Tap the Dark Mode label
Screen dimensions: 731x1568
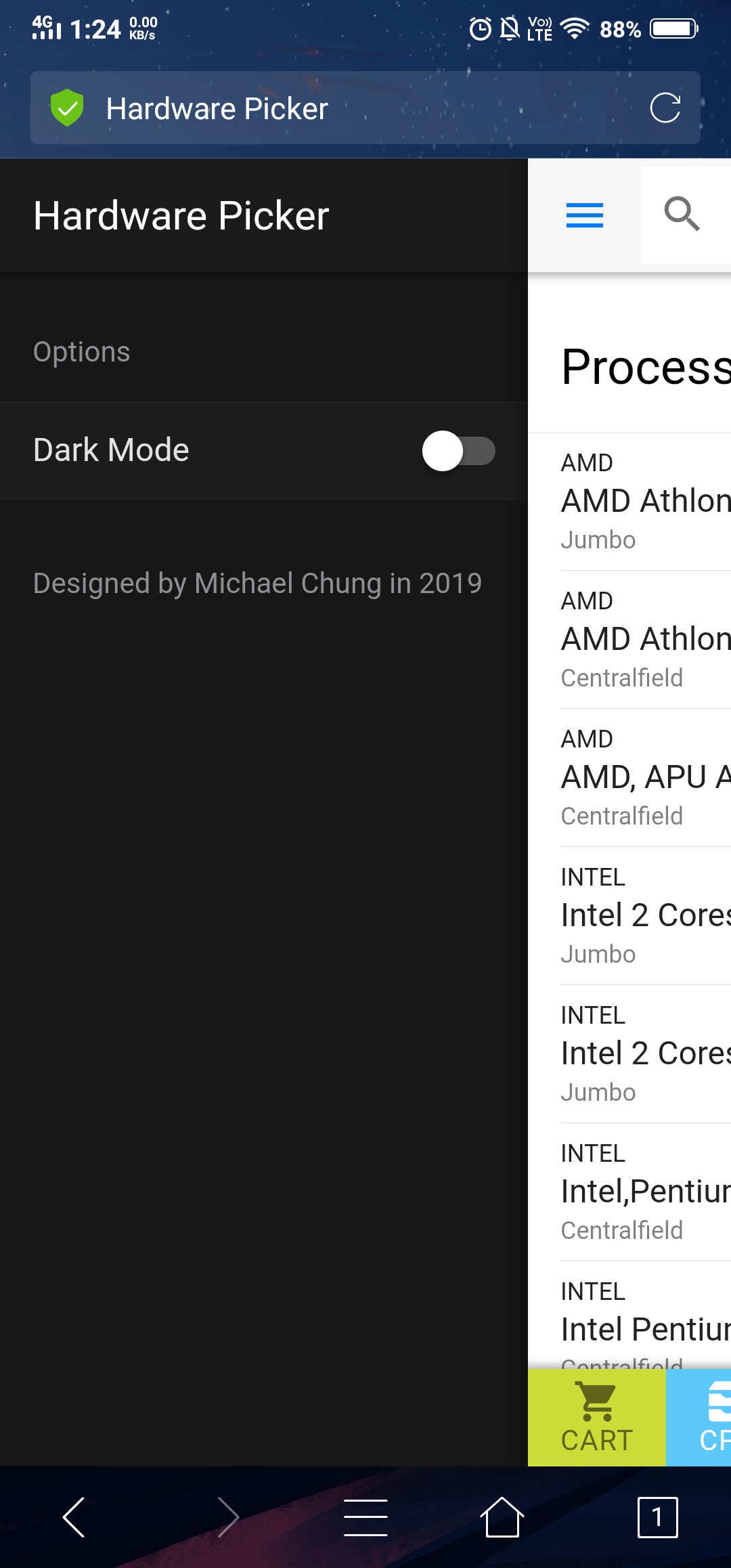tap(111, 450)
